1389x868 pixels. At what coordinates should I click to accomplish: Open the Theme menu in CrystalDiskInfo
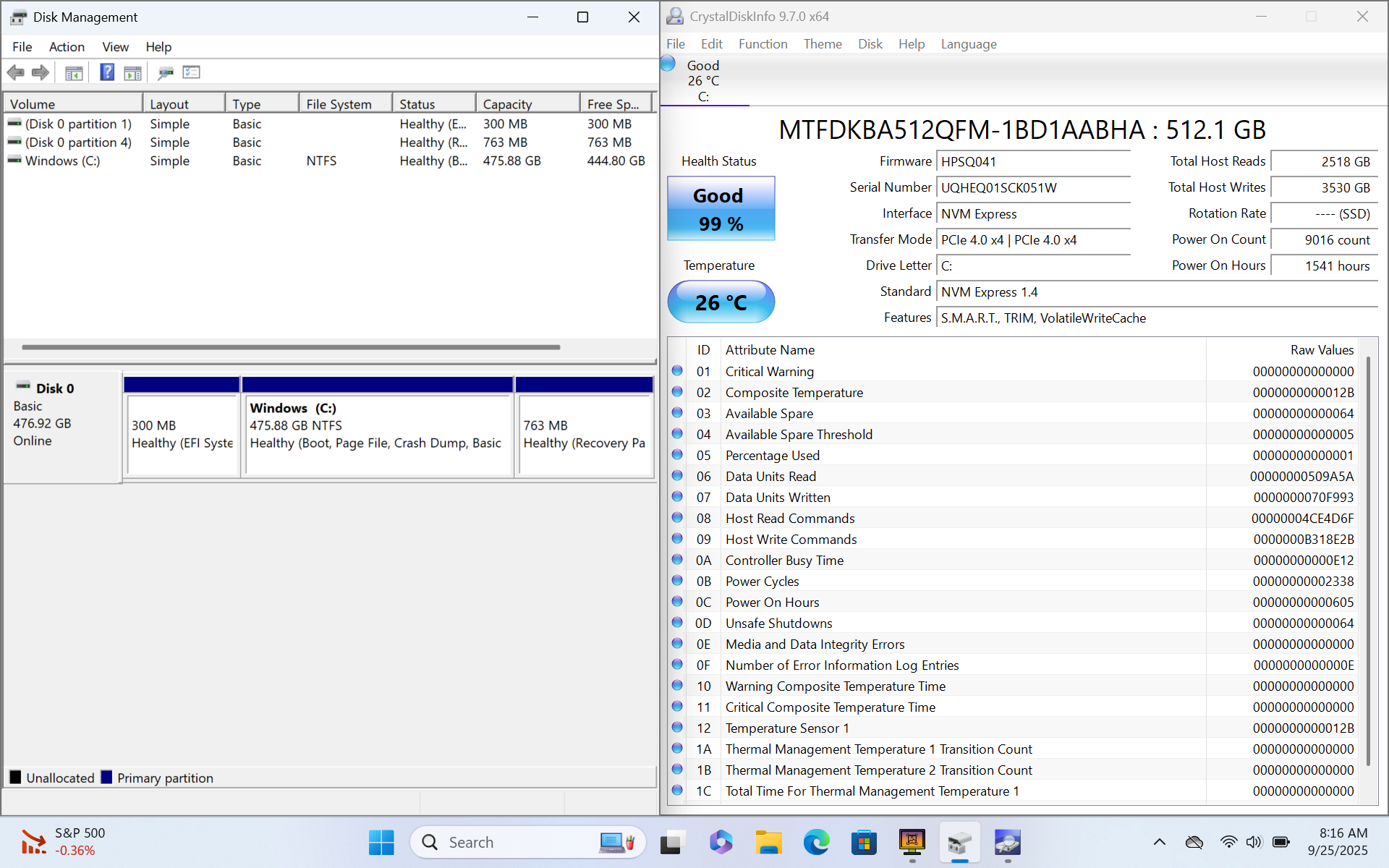click(823, 44)
